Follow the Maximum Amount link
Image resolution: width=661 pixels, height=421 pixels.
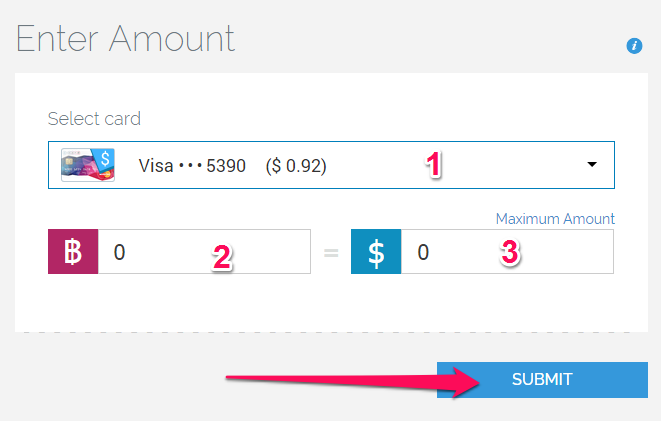tap(555, 219)
